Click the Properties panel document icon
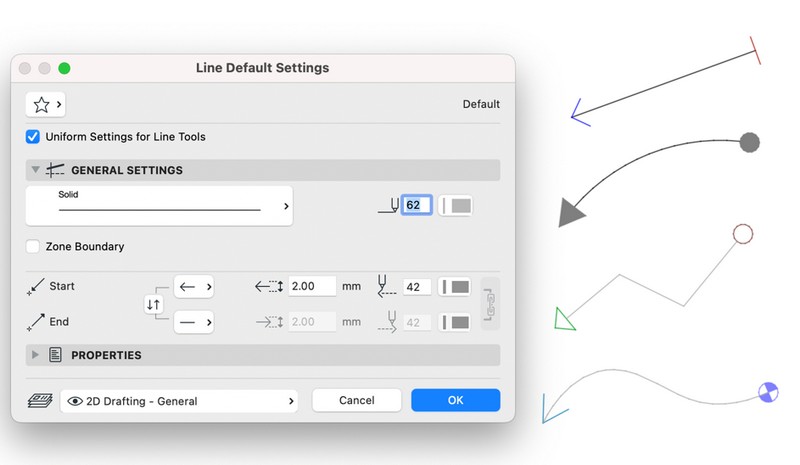This screenshot has width=800, height=465. click(56, 355)
